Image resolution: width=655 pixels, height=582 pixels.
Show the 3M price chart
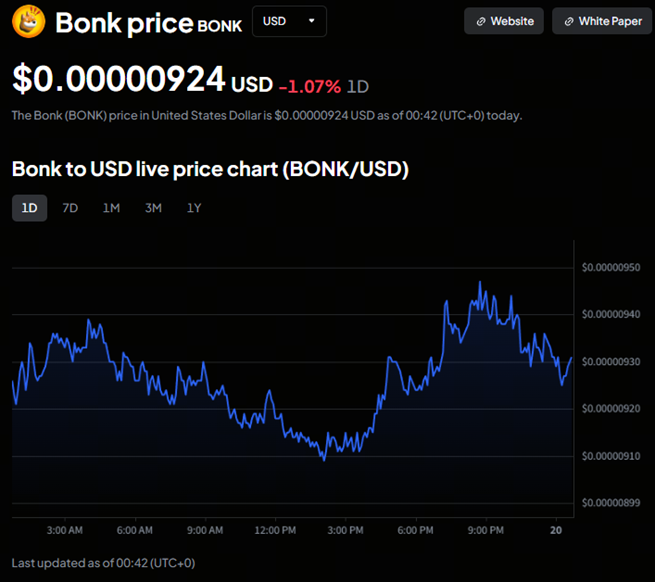click(153, 208)
